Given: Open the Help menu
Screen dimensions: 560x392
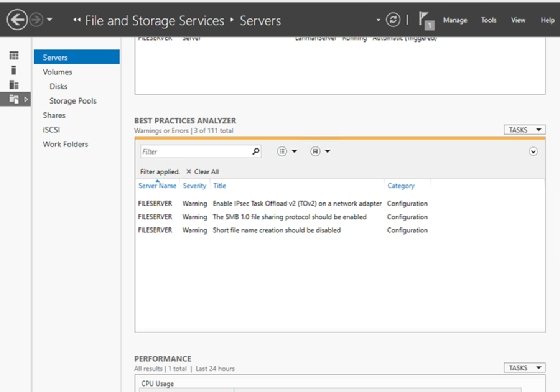Looking at the screenshot, I should 548,20.
